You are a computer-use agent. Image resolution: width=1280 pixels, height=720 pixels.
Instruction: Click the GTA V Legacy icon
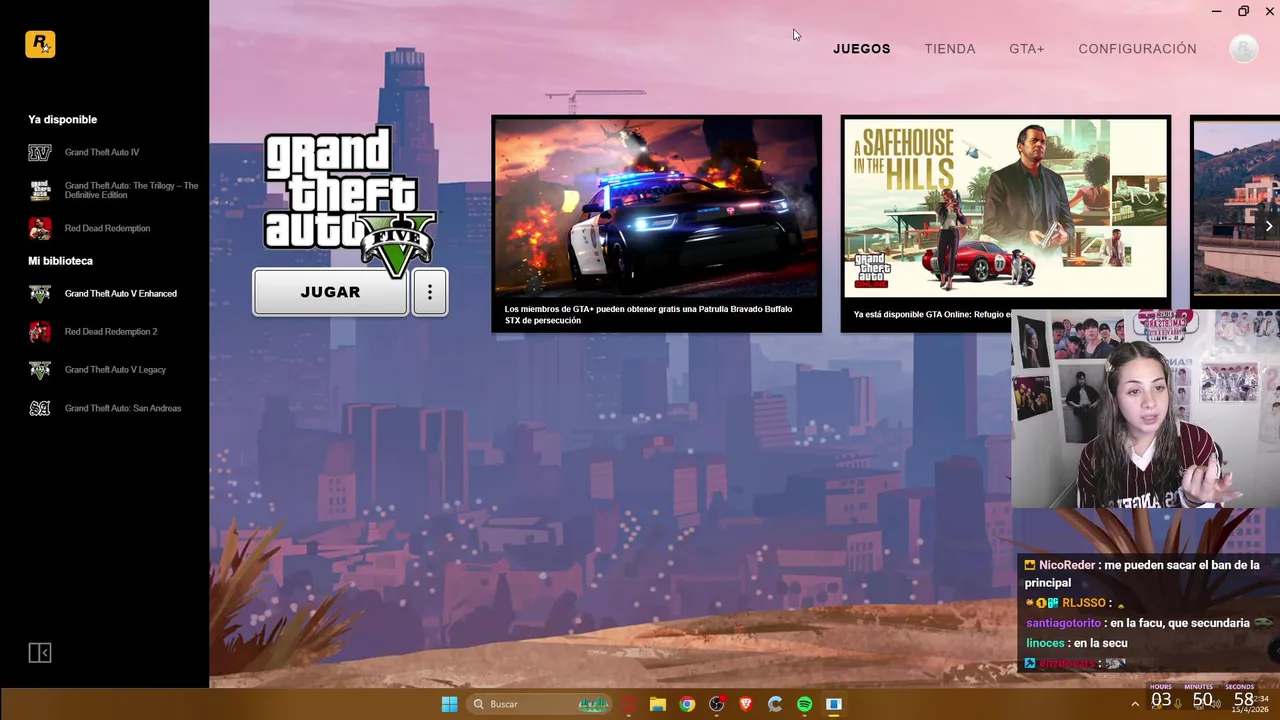point(40,370)
